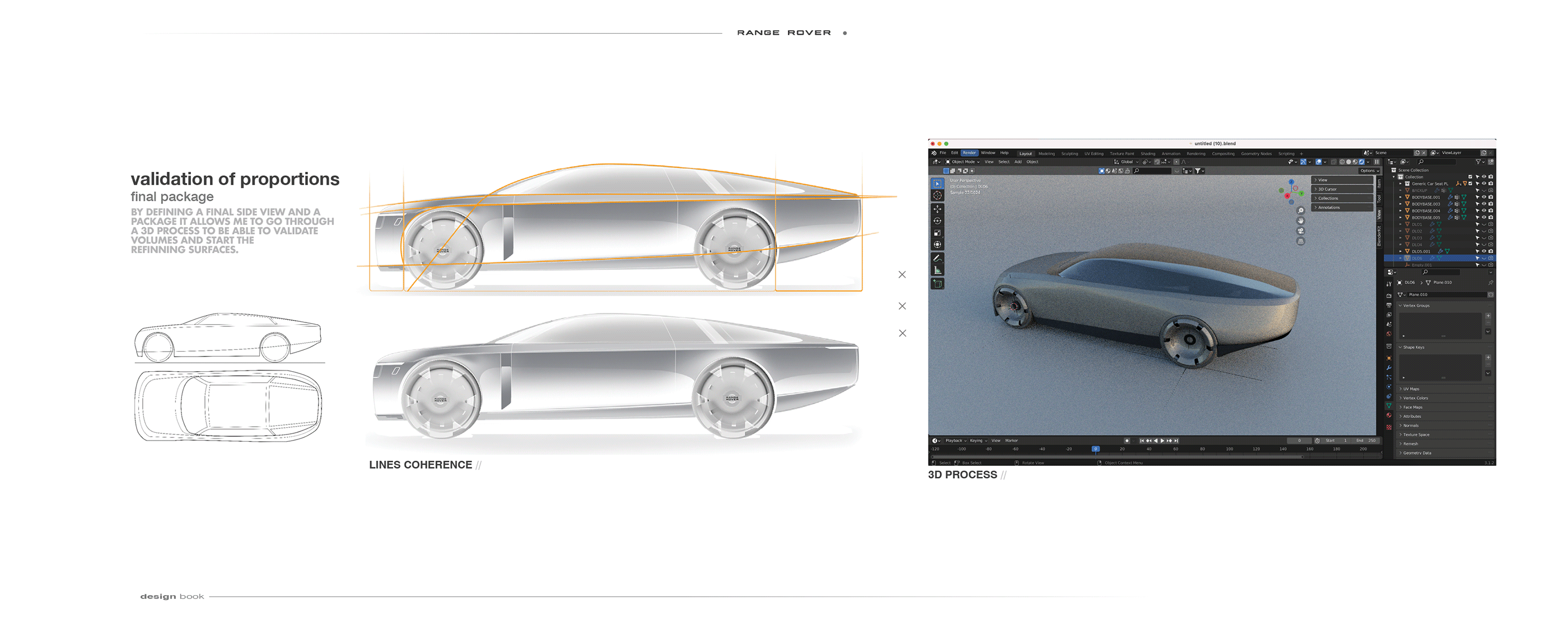Switch to the Shading workspace tab
This screenshot has width=1568, height=627.
click(x=1147, y=153)
